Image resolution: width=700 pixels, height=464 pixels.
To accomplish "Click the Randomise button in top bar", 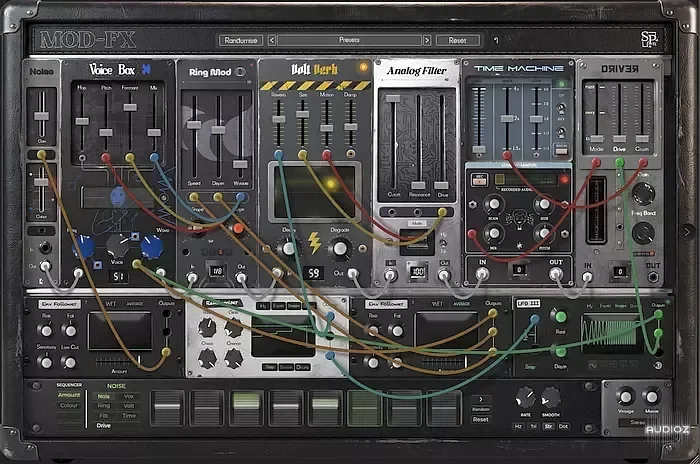I will point(241,40).
